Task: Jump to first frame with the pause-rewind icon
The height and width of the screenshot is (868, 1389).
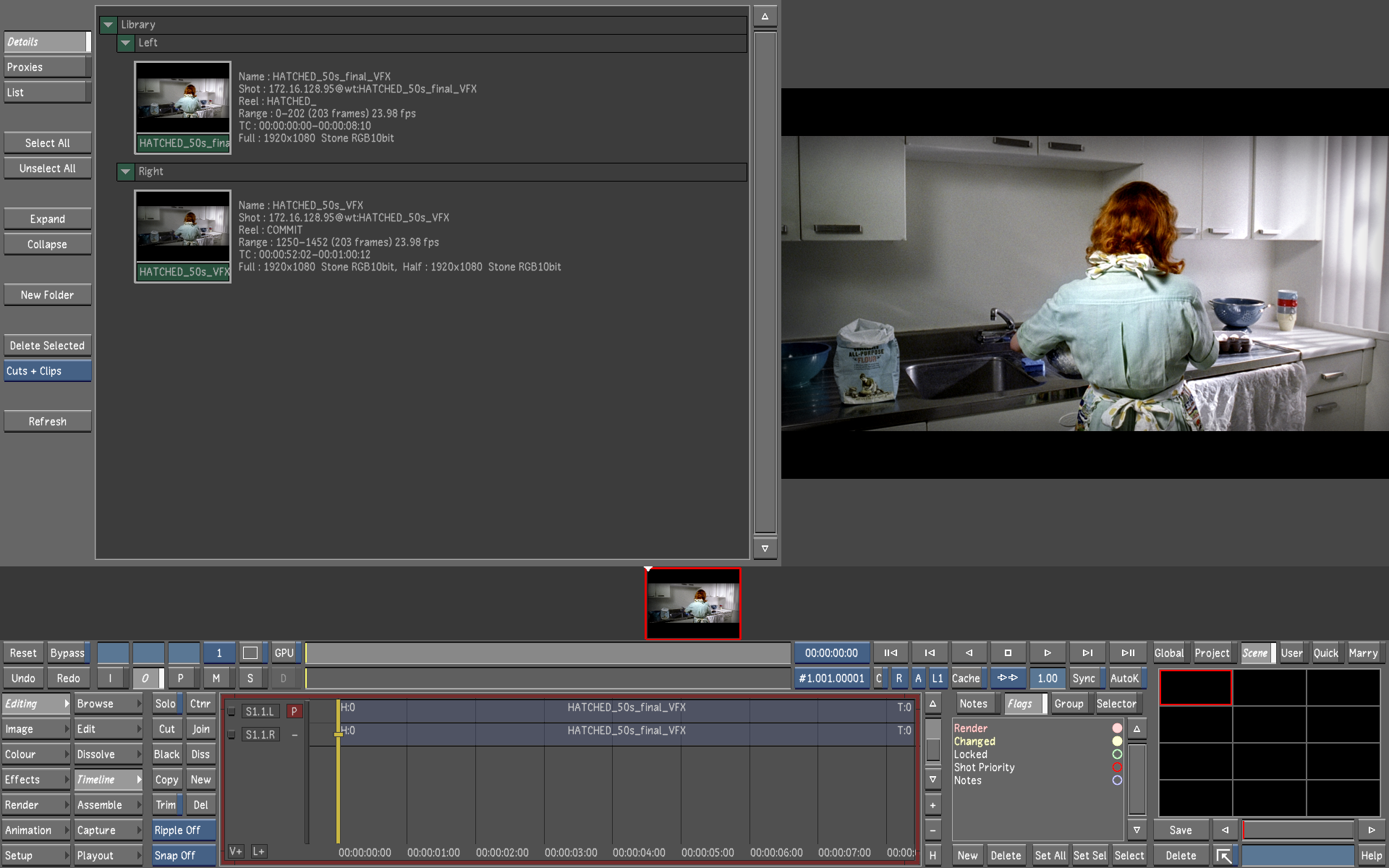Action: [891, 652]
